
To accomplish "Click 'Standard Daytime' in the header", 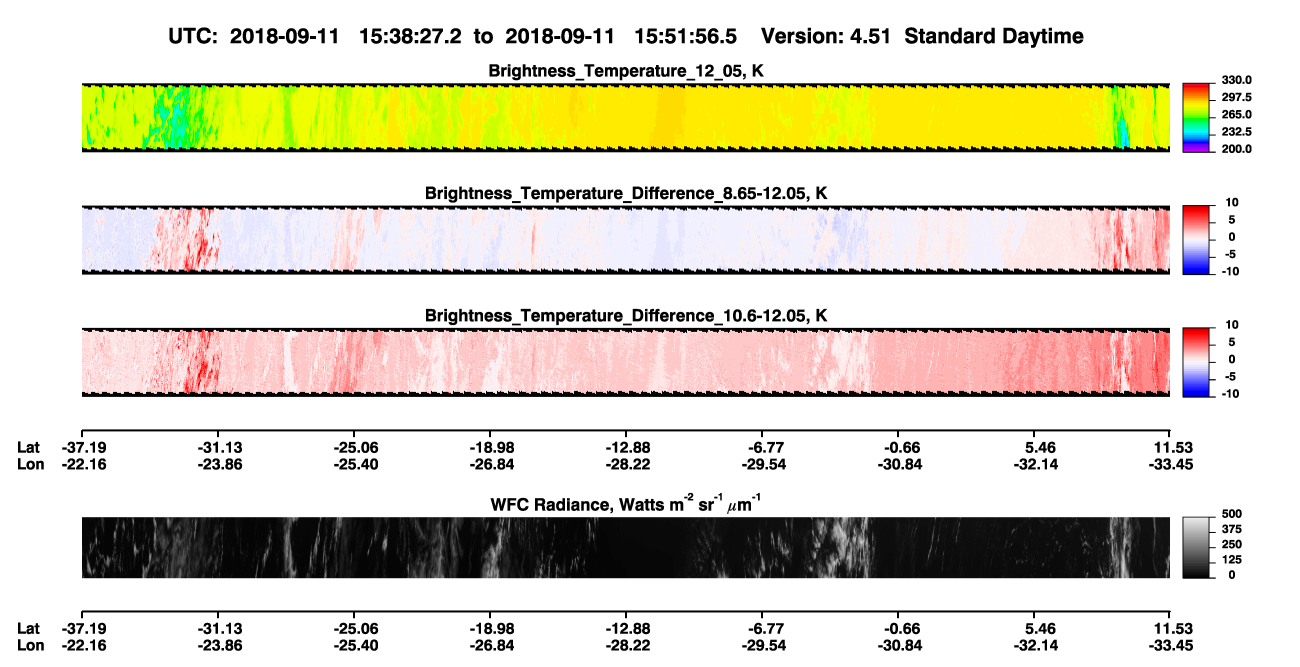I will tap(992, 36).
